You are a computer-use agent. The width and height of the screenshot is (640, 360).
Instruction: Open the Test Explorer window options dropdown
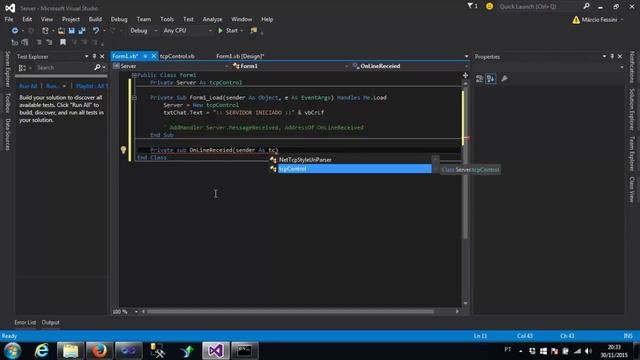coord(87,56)
